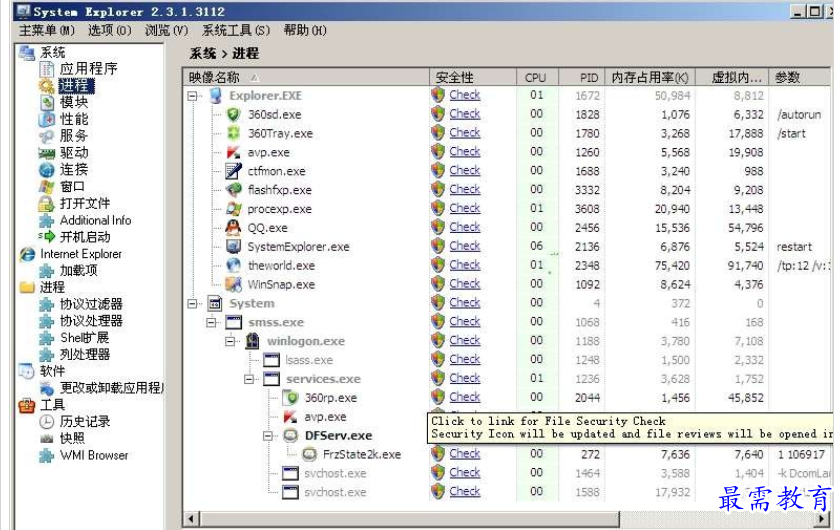Click the 性能 performance icon in sidebar

click(x=47, y=119)
